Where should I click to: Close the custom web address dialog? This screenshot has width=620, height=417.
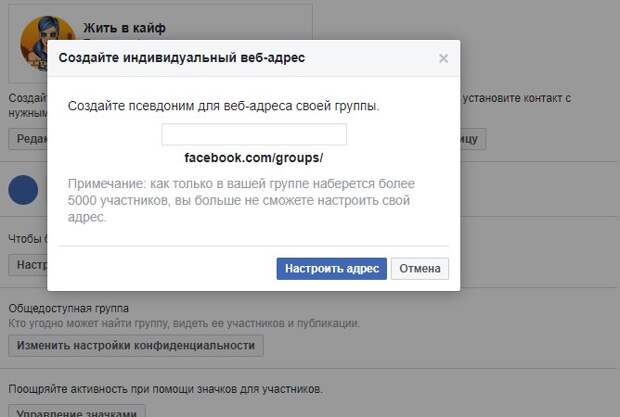click(x=443, y=58)
